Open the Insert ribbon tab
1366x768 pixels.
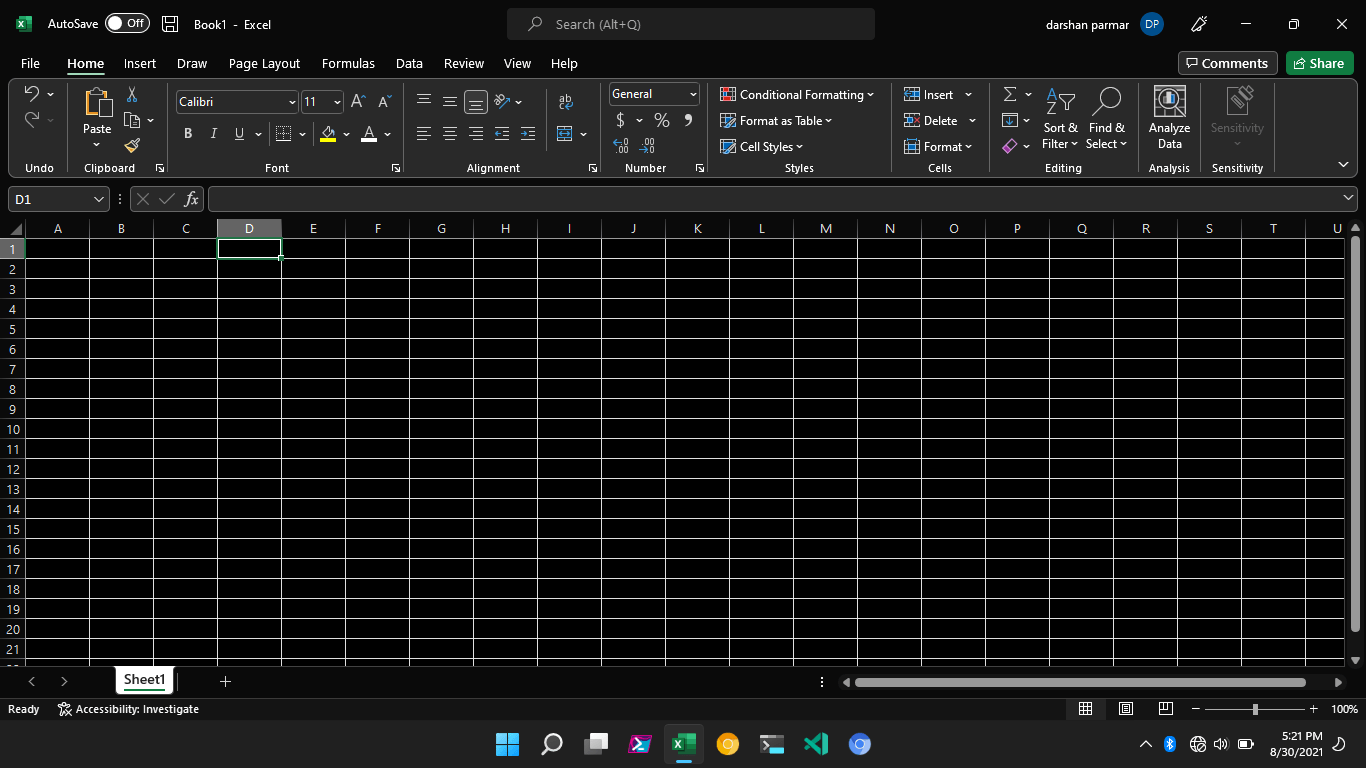coord(139,63)
